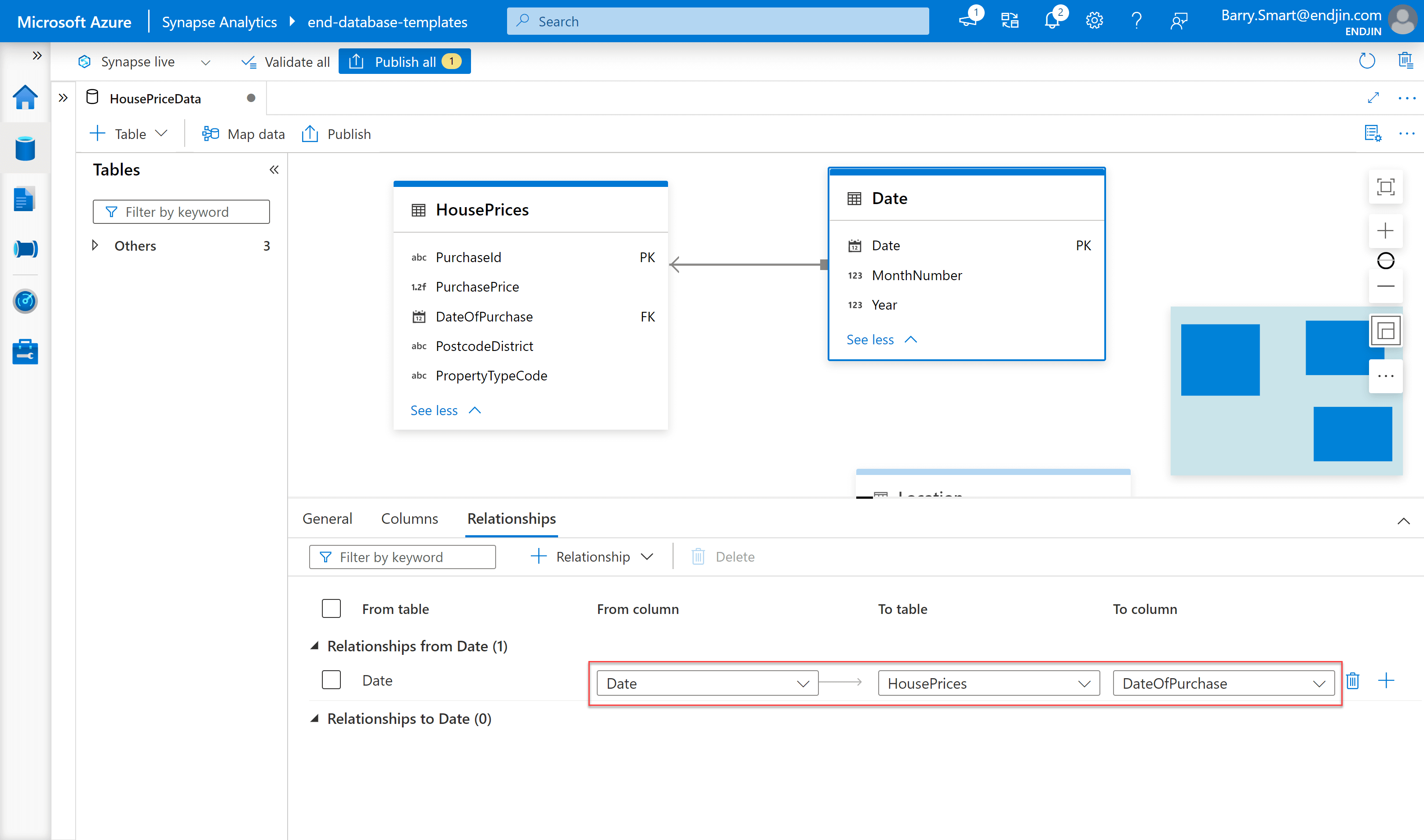
Task: Click the discard all trash icon
Action: (x=1406, y=61)
